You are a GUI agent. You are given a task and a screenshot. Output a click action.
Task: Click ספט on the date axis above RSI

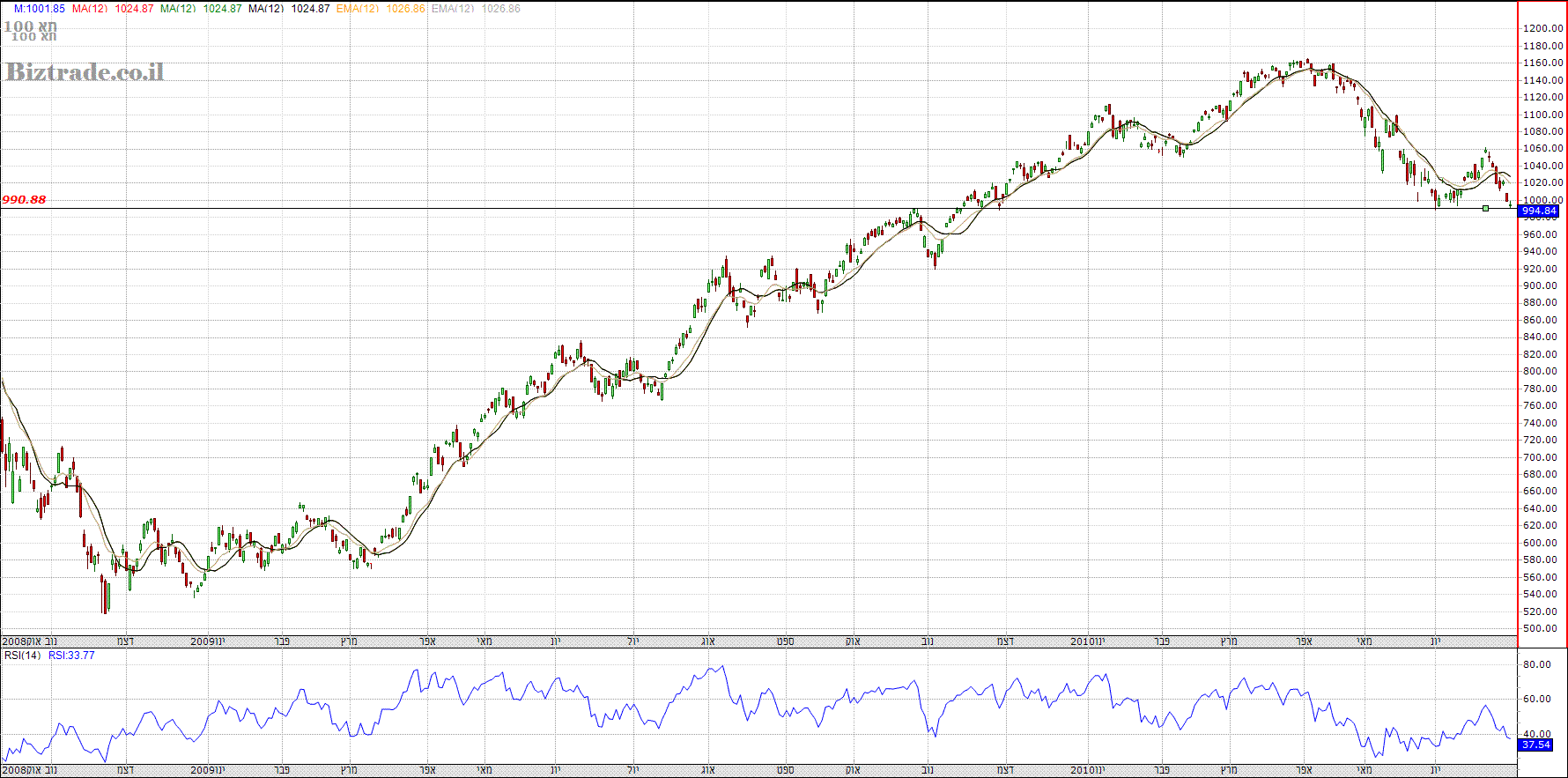click(x=785, y=641)
